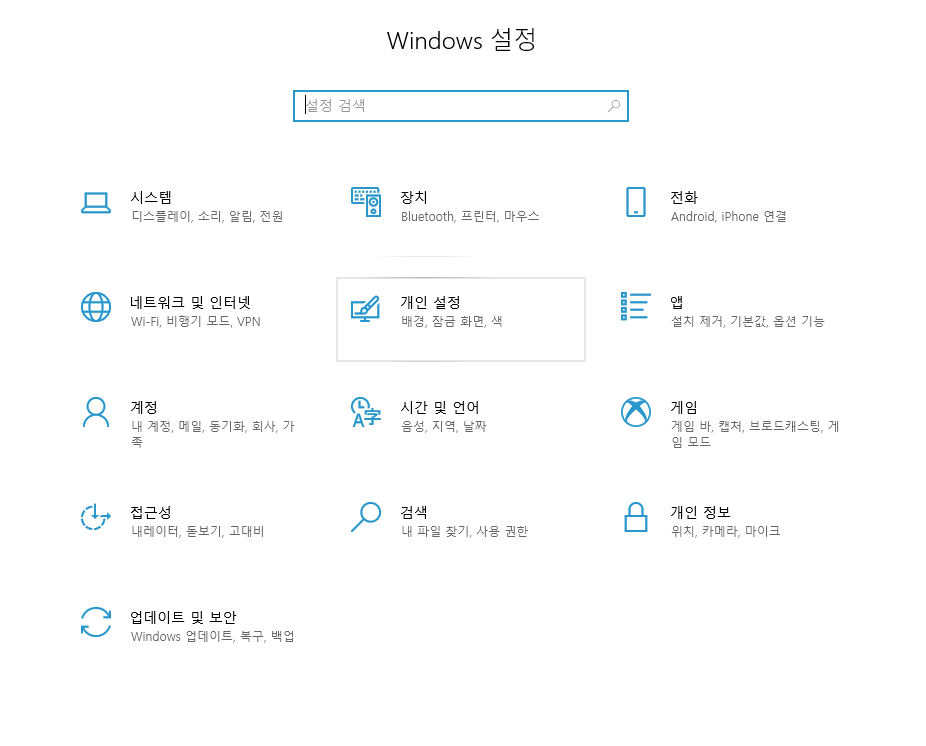Open the 게임 Xbox icon
926x746 pixels.
pos(635,412)
